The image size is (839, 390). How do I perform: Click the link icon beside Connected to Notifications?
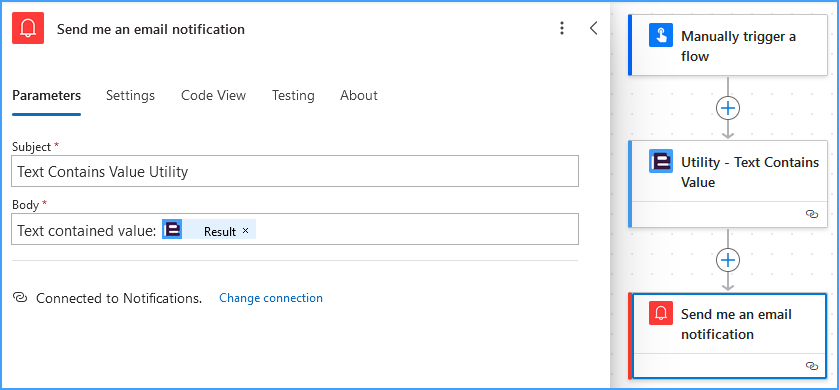click(20, 298)
